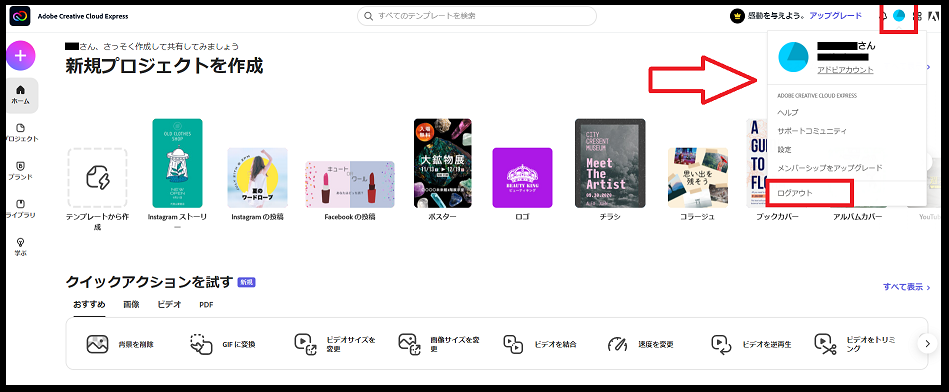Click the ビデオサイズを変更 icon
The height and width of the screenshot is (392, 949).
[305, 344]
